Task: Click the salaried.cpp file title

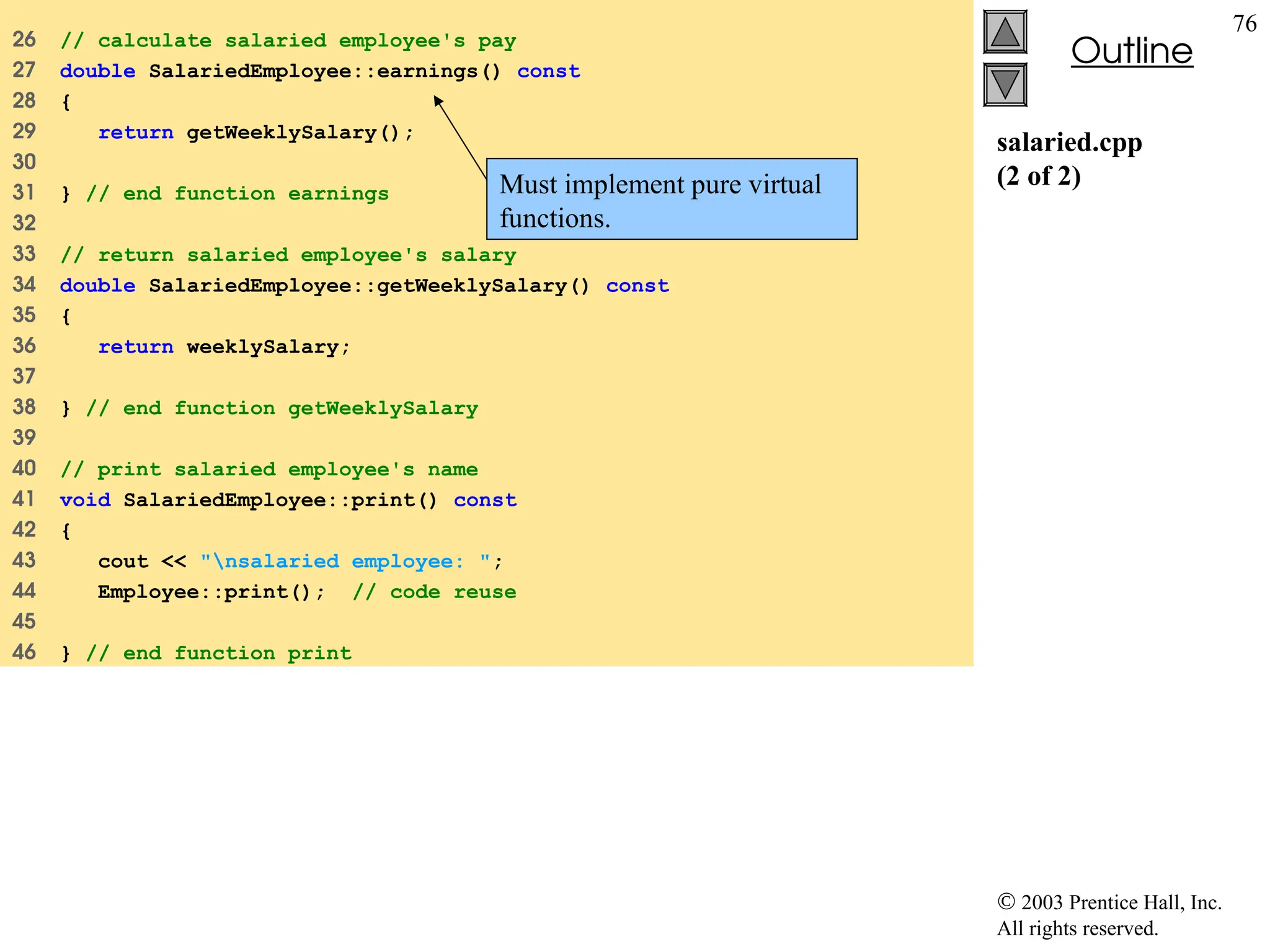Action: click(1069, 143)
